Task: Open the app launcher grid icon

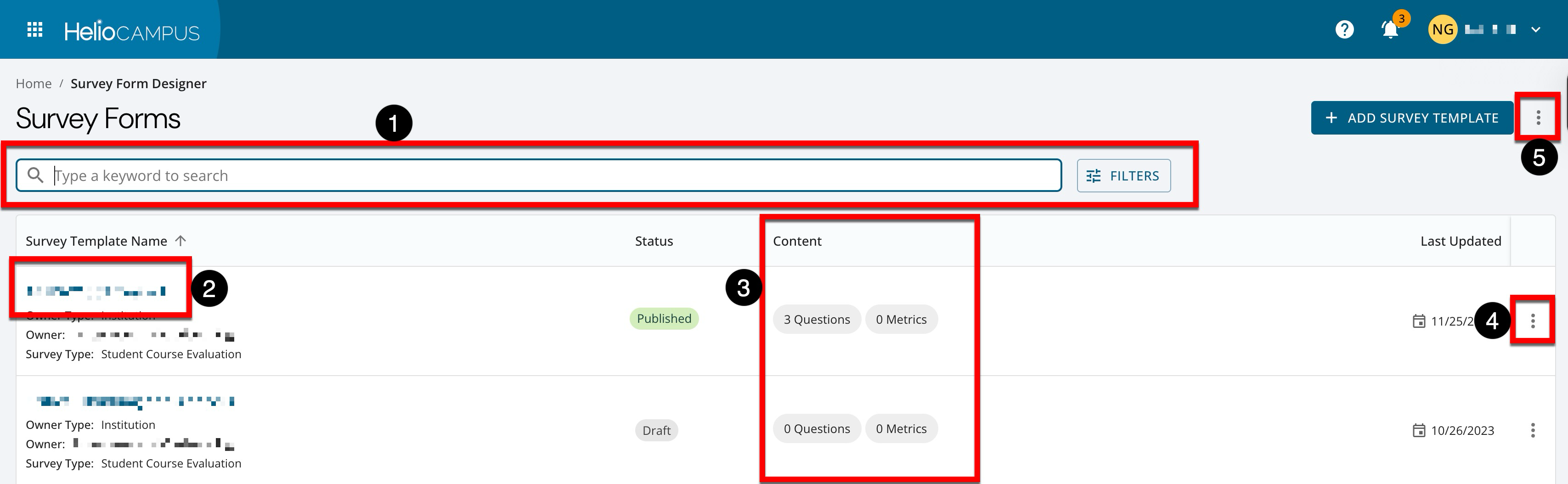Action: coord(35,29)
